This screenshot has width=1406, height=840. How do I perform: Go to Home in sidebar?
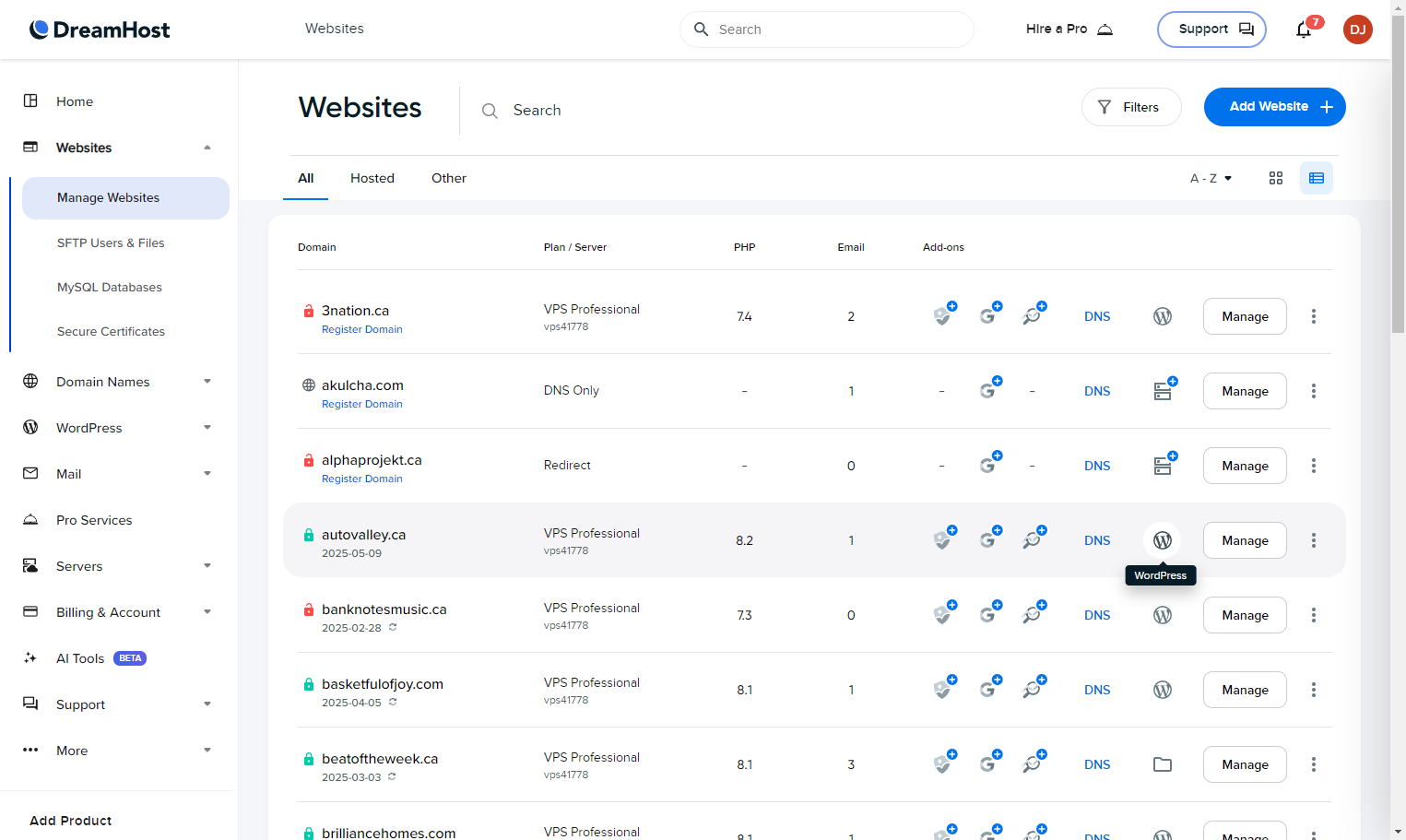75,101
